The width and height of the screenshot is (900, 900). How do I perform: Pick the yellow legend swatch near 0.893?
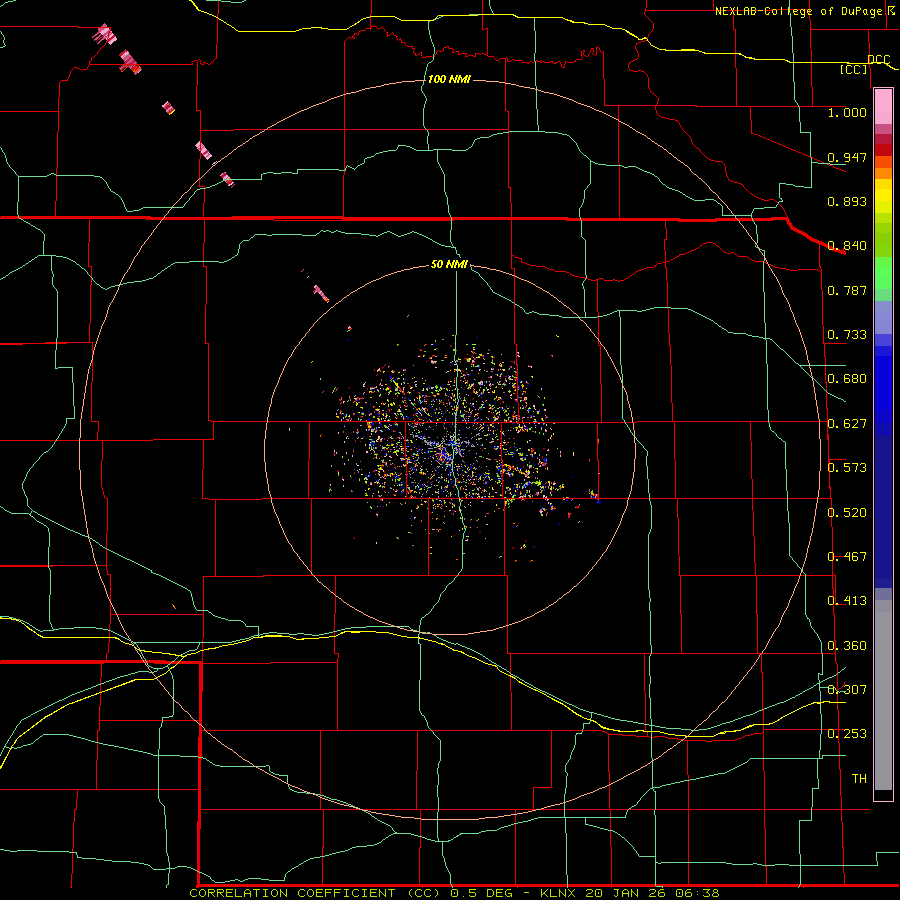[883, 197]
